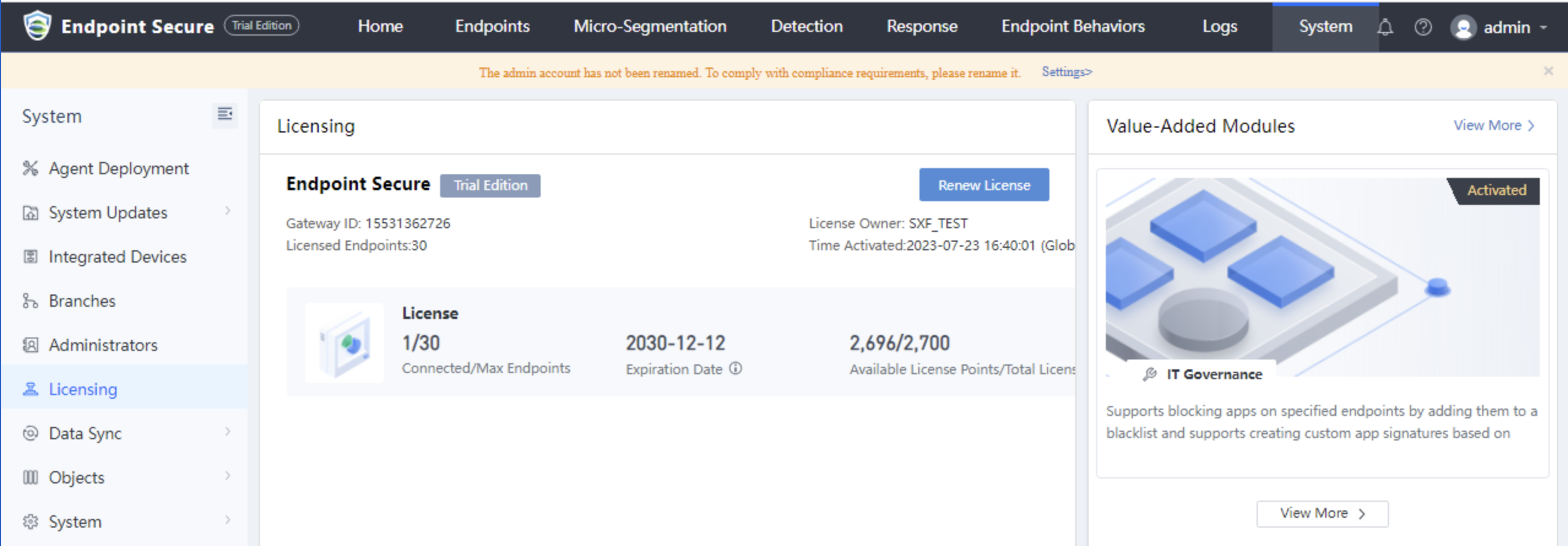Click the System gear icon in sidebar
The height and width of the screenshot is (546, 1568).
tap(31, 521)
